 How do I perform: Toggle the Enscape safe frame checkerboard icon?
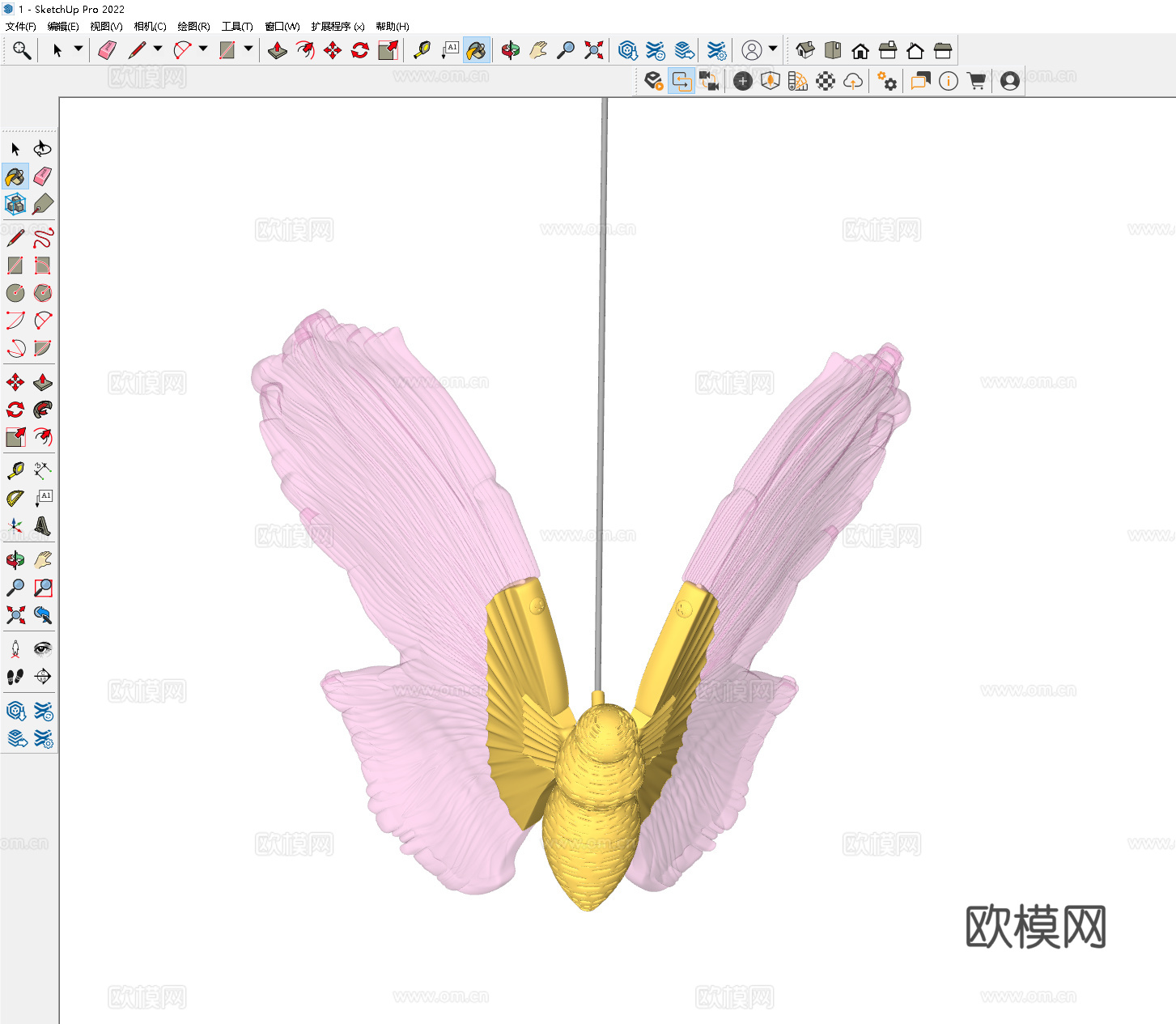click(825, 81)
